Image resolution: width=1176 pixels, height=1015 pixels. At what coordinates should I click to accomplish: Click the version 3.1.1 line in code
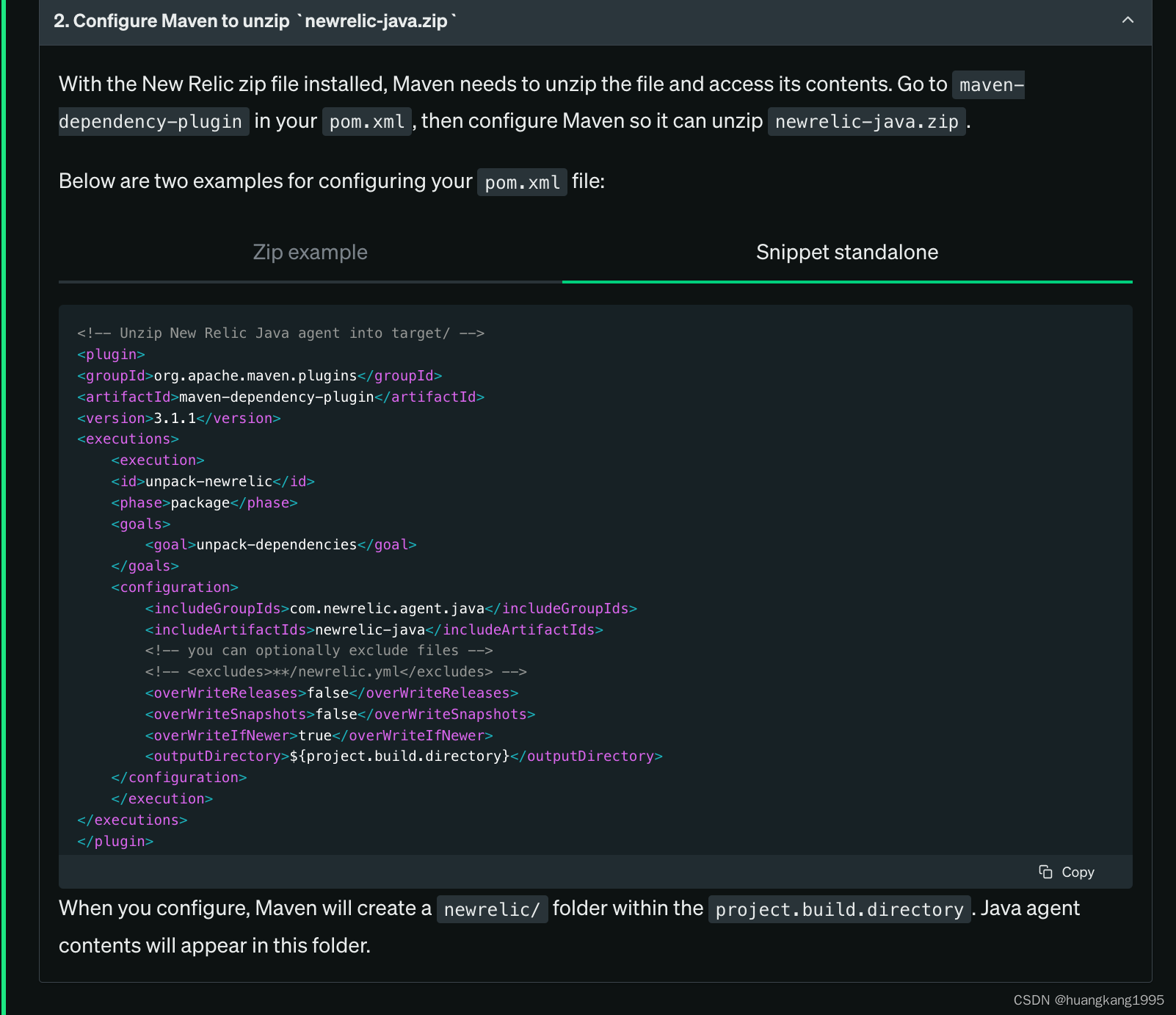click(x=178, y=418)
